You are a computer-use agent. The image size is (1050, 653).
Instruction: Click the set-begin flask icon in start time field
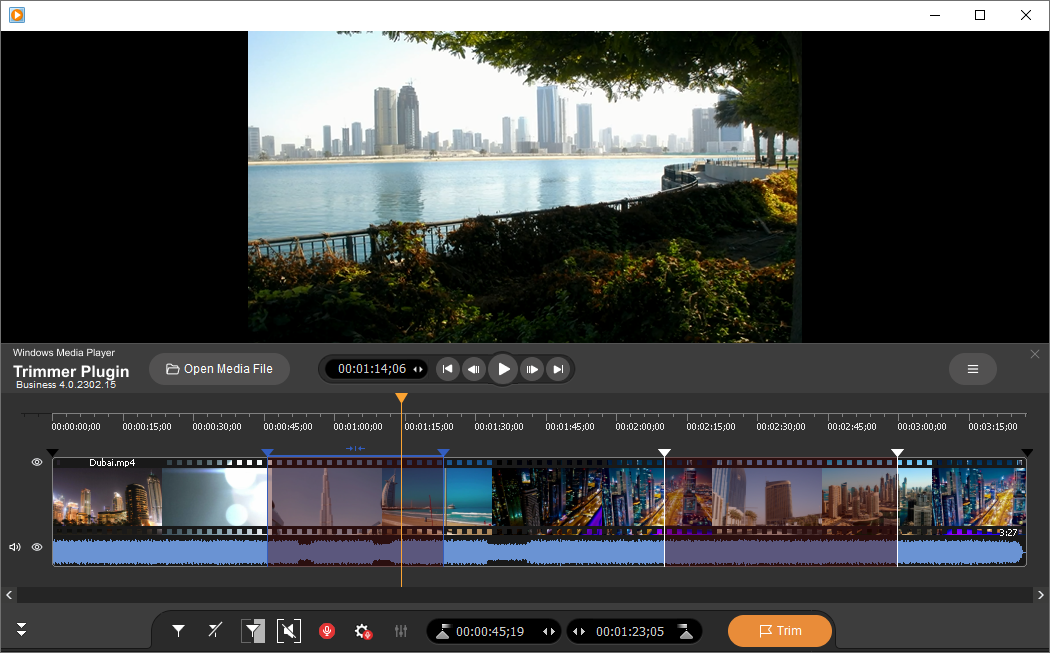tap(441, 631)
